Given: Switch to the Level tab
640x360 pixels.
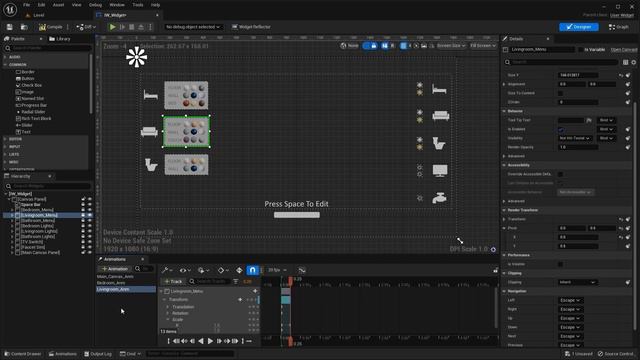Looking at the screenshot, I should click(35, 15).
